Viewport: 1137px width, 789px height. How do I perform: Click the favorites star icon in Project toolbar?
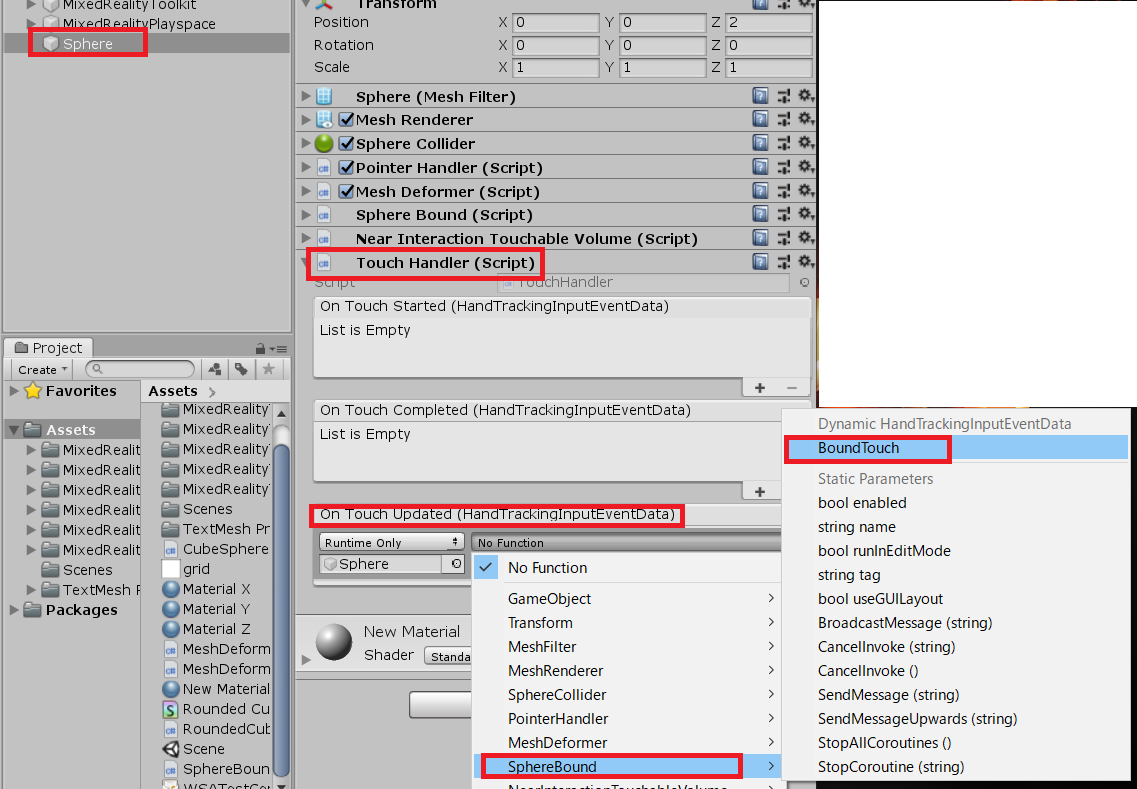coord(269,369)
